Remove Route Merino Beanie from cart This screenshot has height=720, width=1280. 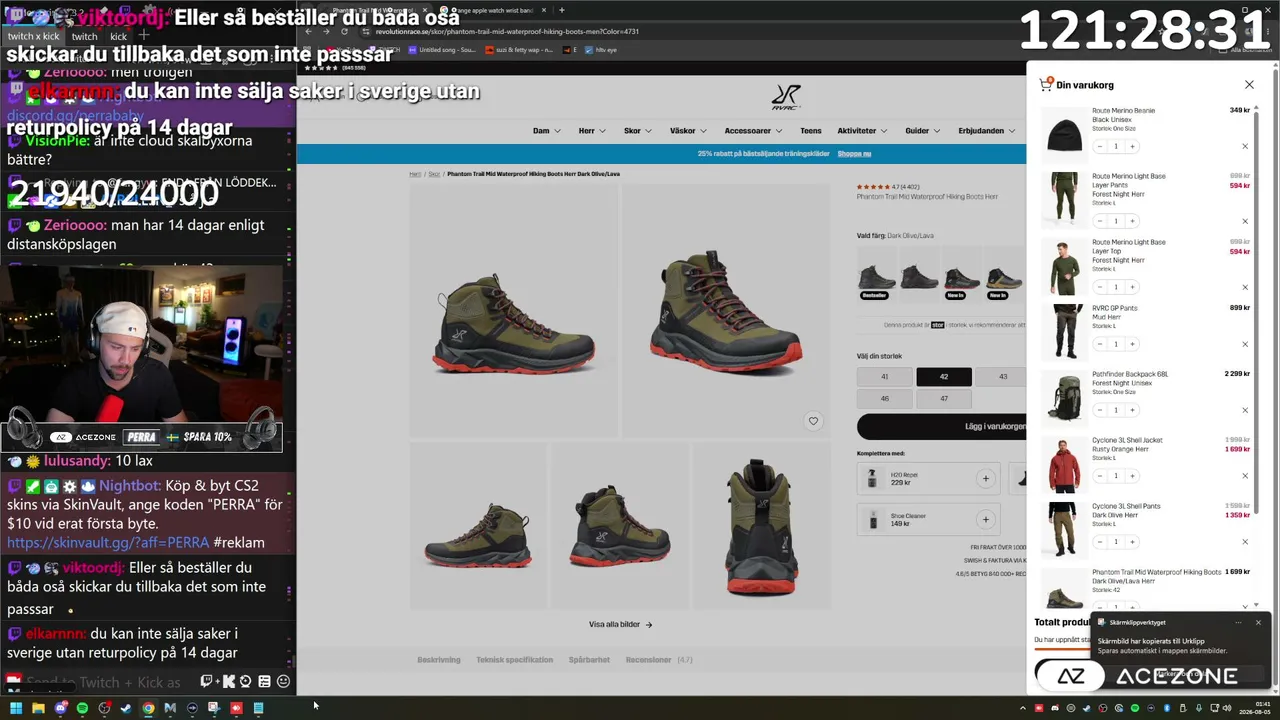1245,146
